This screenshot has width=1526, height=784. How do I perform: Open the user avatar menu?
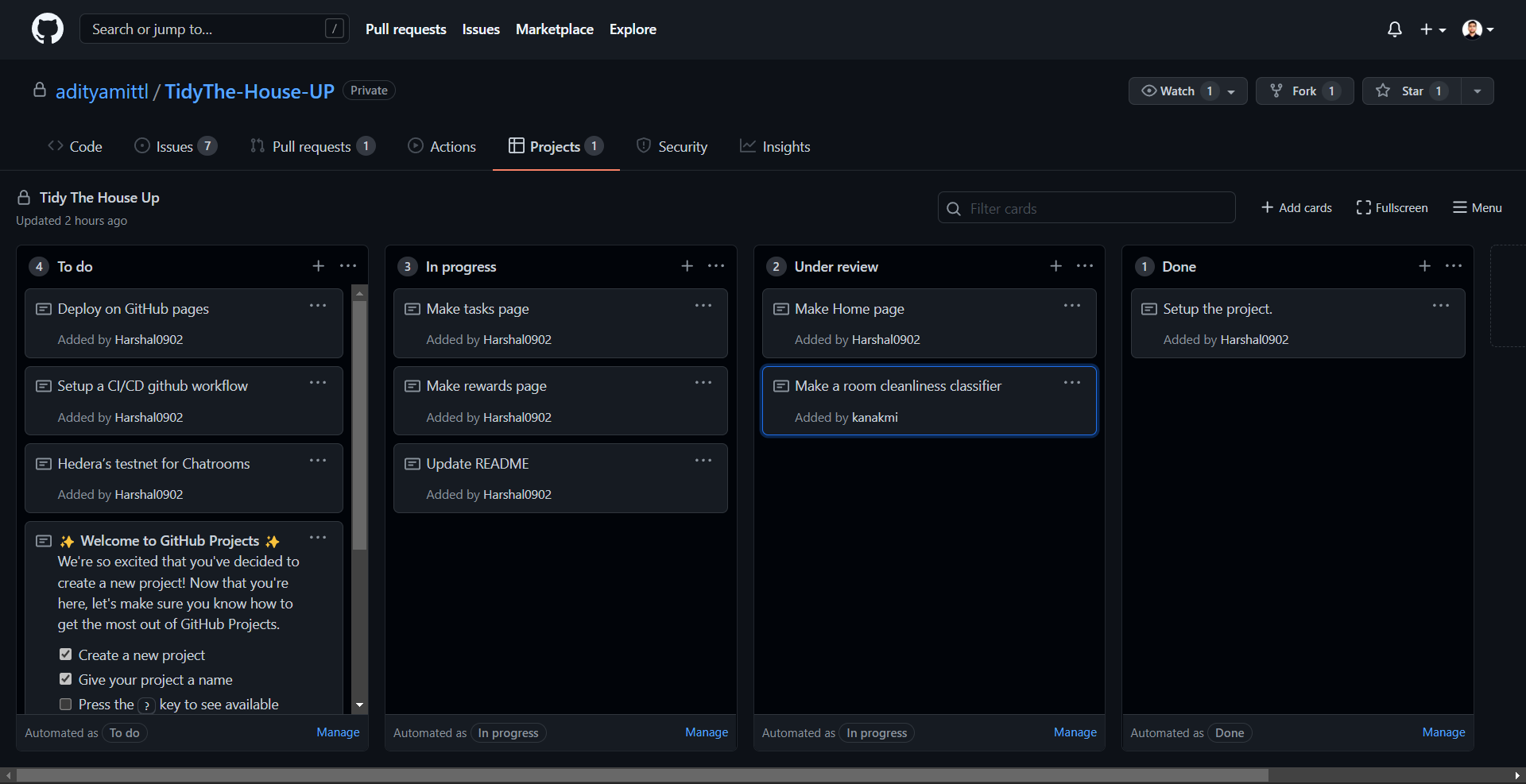coord(1478,29)
